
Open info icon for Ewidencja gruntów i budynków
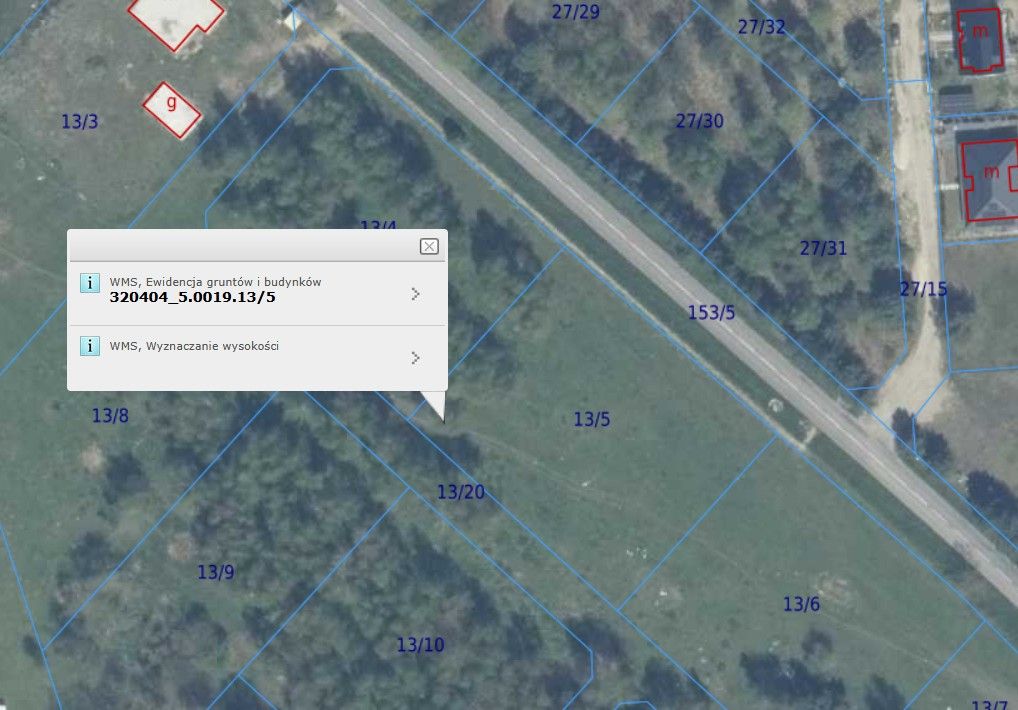90,283
